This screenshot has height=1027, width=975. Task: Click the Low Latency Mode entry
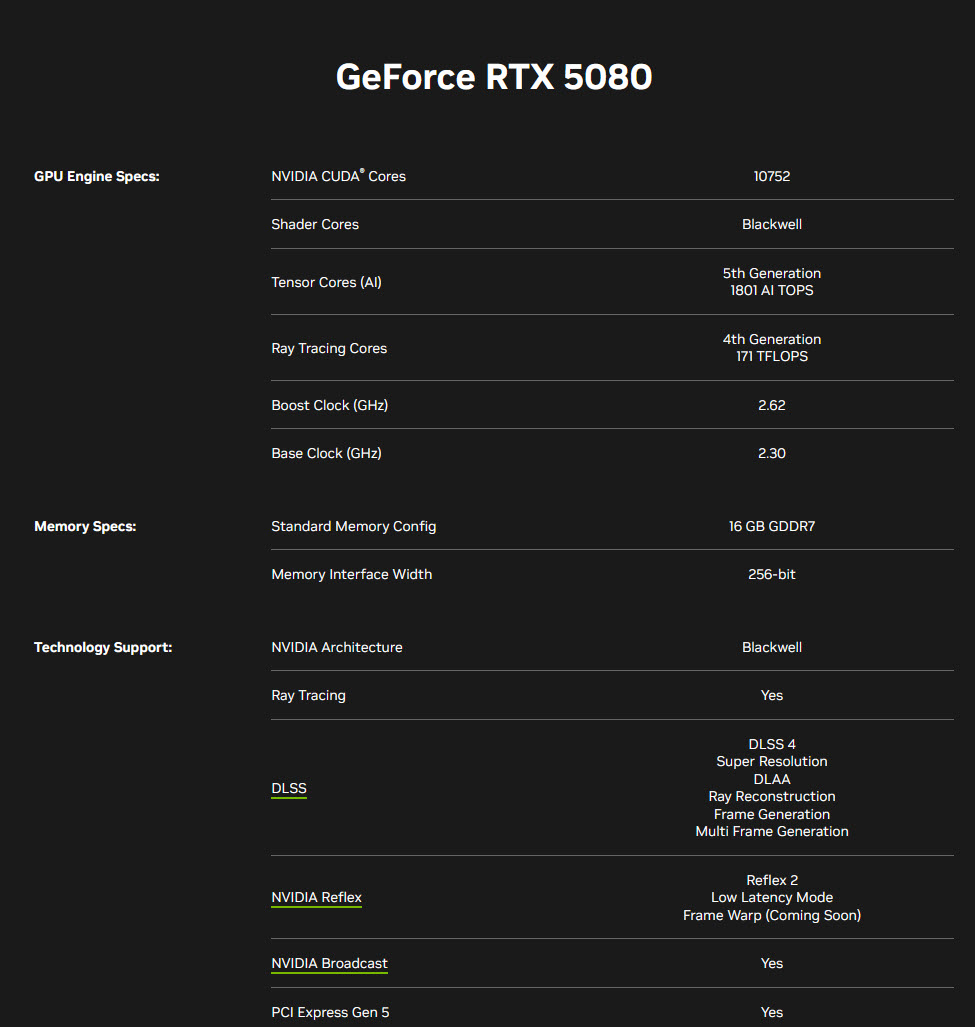click(771, 897)
